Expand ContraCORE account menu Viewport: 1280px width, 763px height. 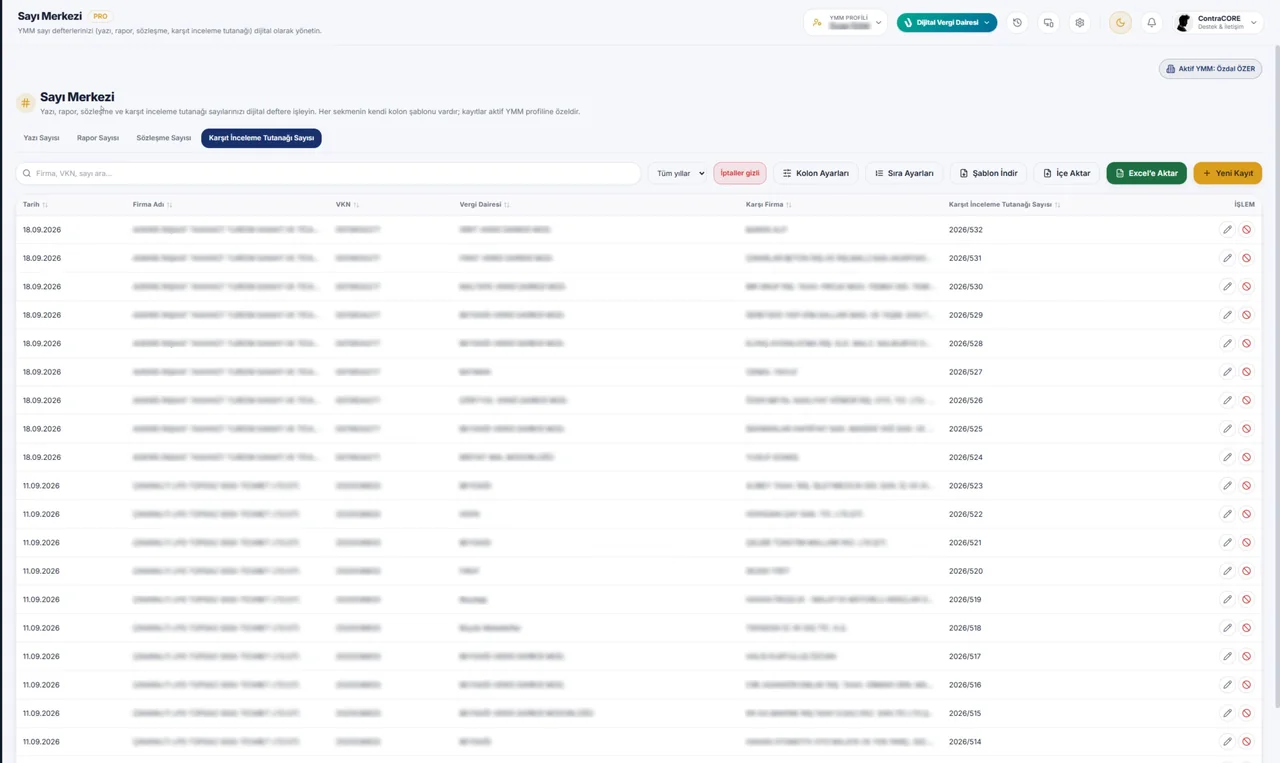[1218, 22]
